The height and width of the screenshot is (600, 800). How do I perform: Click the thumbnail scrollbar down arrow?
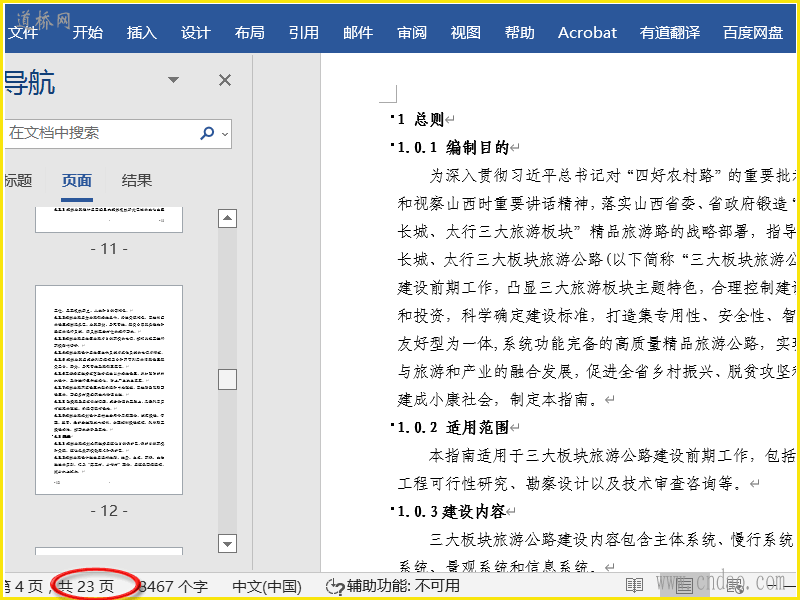[x=228, y=543]
